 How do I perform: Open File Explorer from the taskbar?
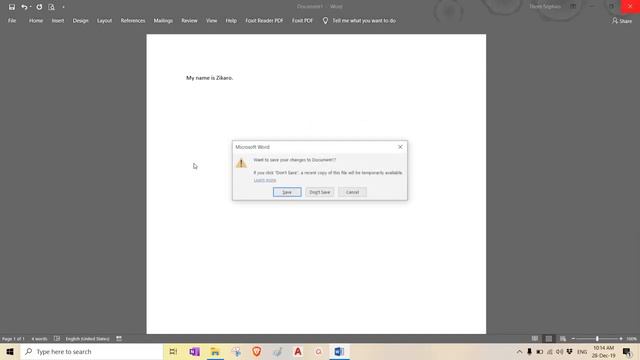[x=215, y=351]
